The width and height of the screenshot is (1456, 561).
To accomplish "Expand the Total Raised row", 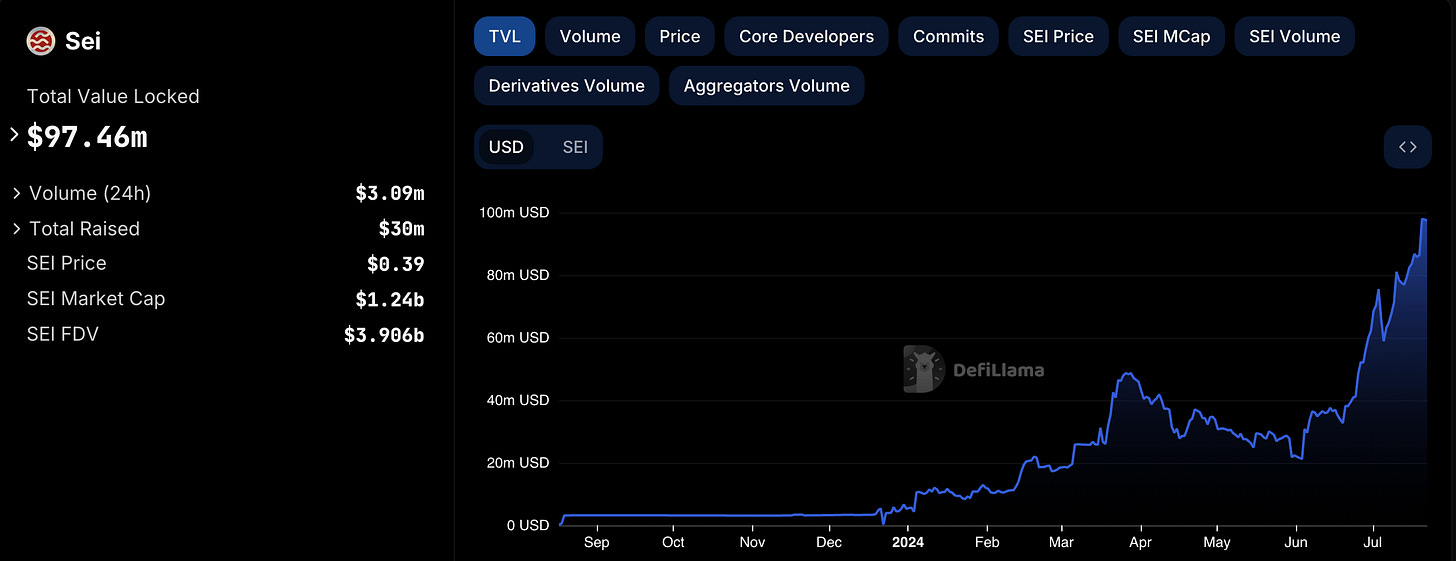I will tap(16, 229).
